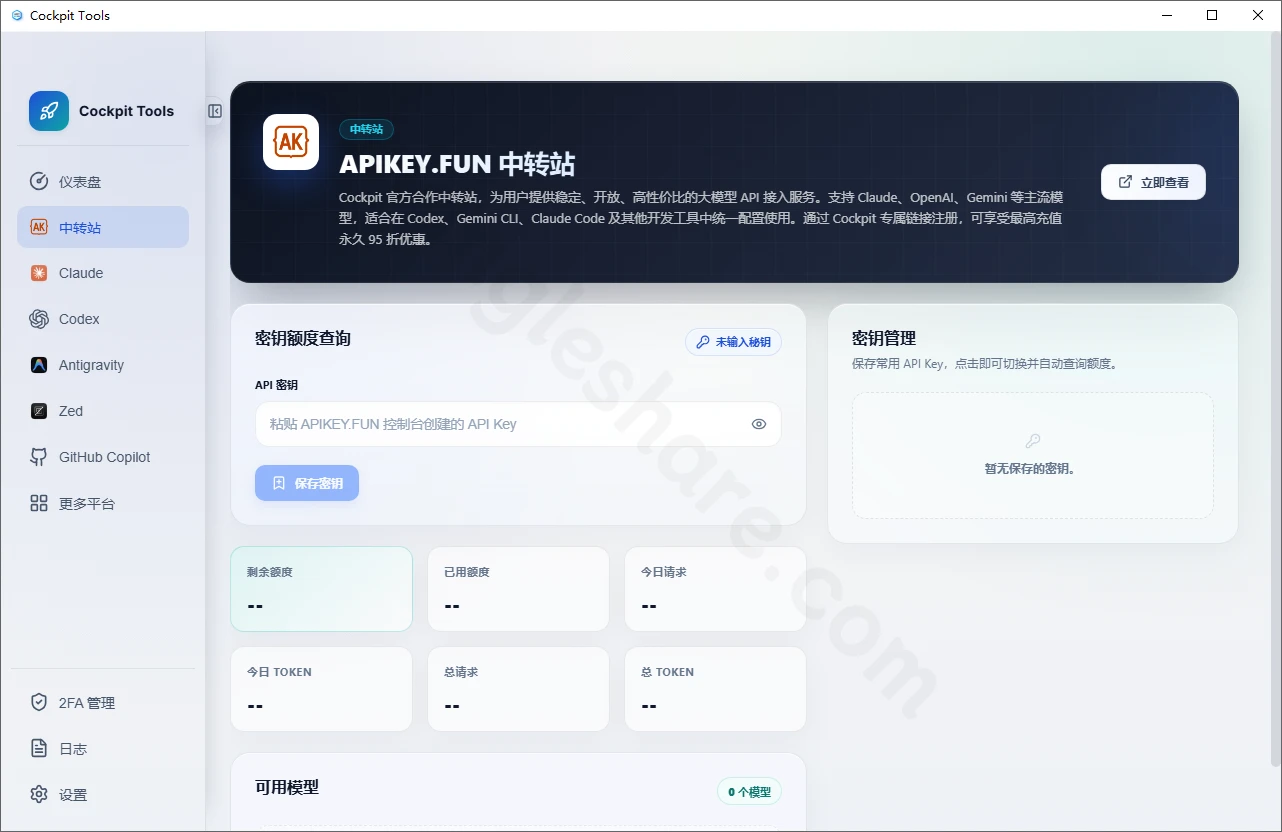Click the settings gear icon

(x=39, y=795)
